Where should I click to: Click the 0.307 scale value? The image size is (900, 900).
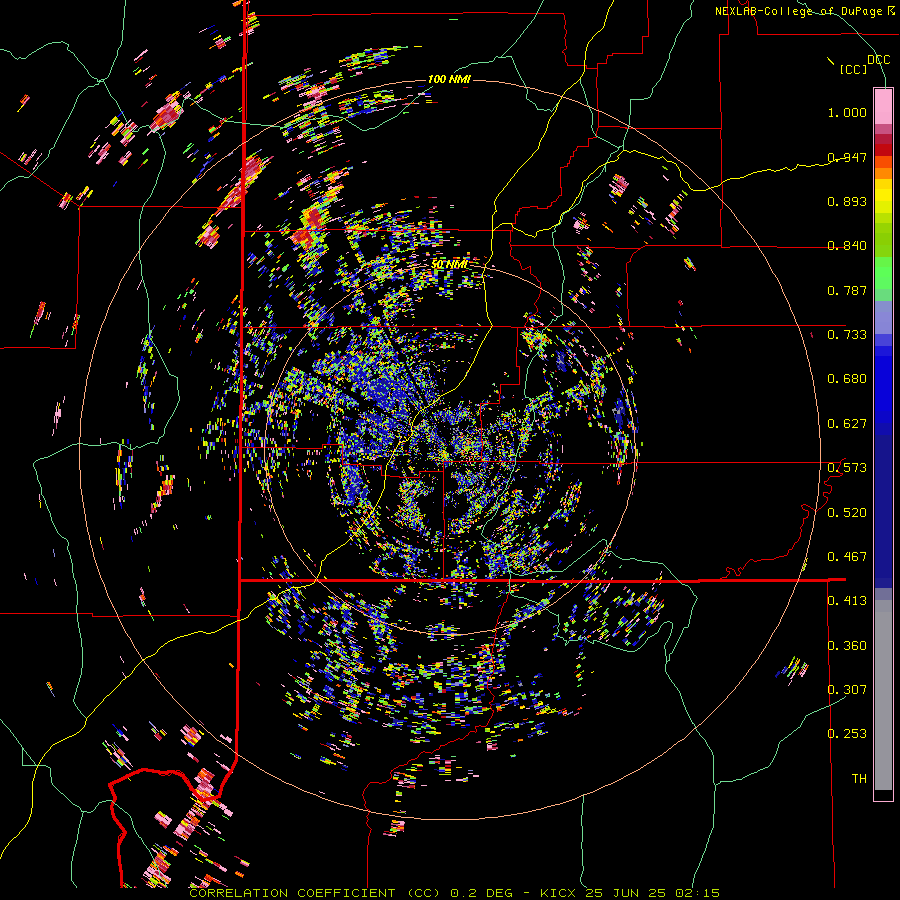pyautogui.click(x=847, y=689)
